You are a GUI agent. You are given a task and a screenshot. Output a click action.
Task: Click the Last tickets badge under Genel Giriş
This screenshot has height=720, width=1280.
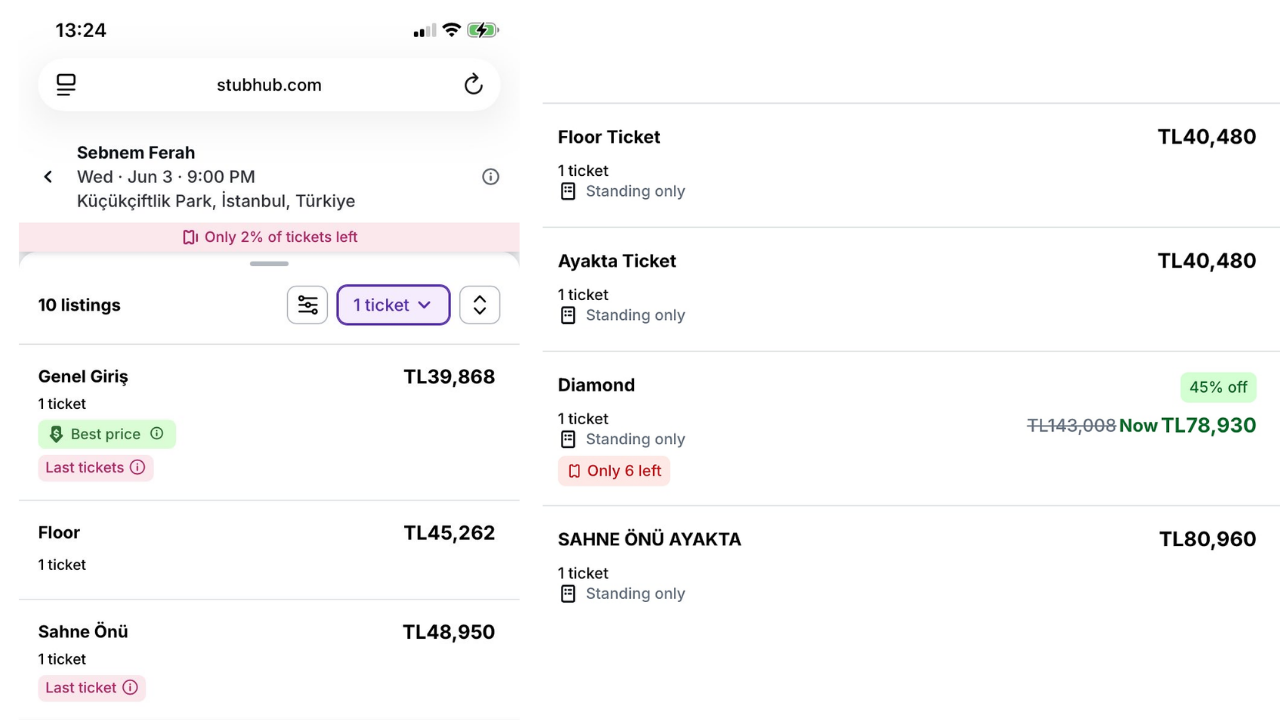point(96,467)
